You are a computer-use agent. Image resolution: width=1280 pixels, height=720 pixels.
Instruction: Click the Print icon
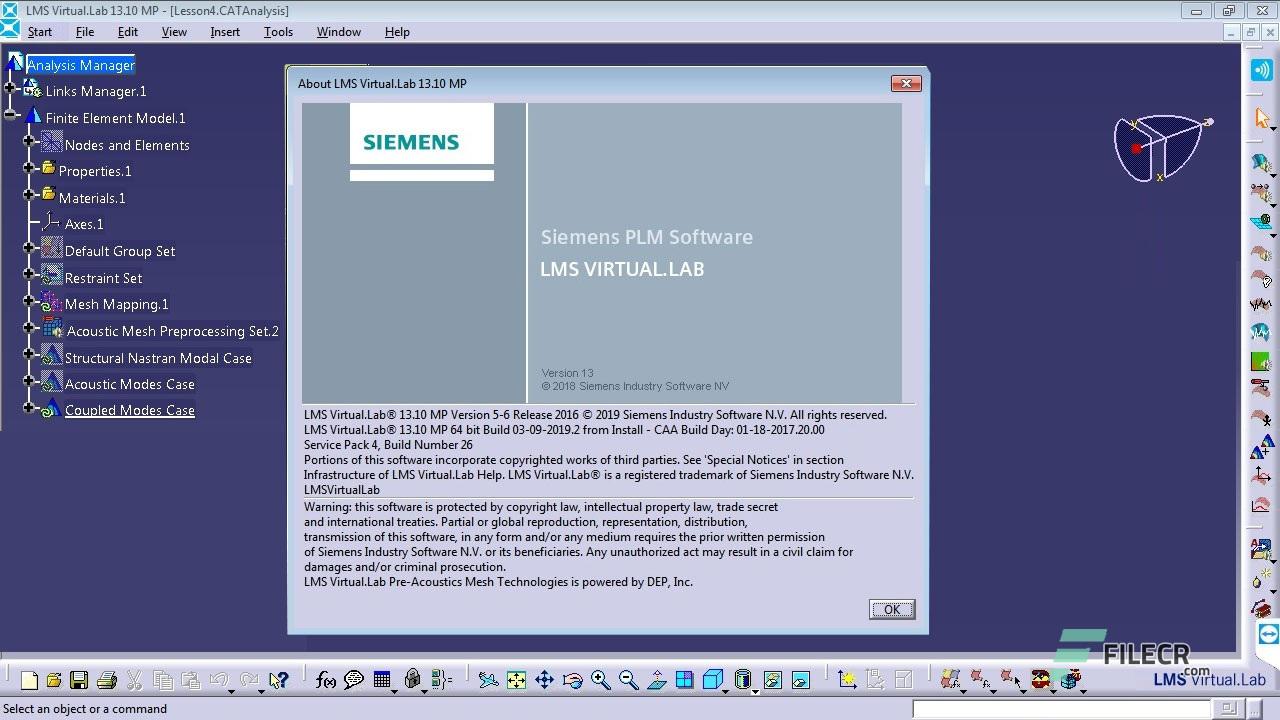[107, 681]
